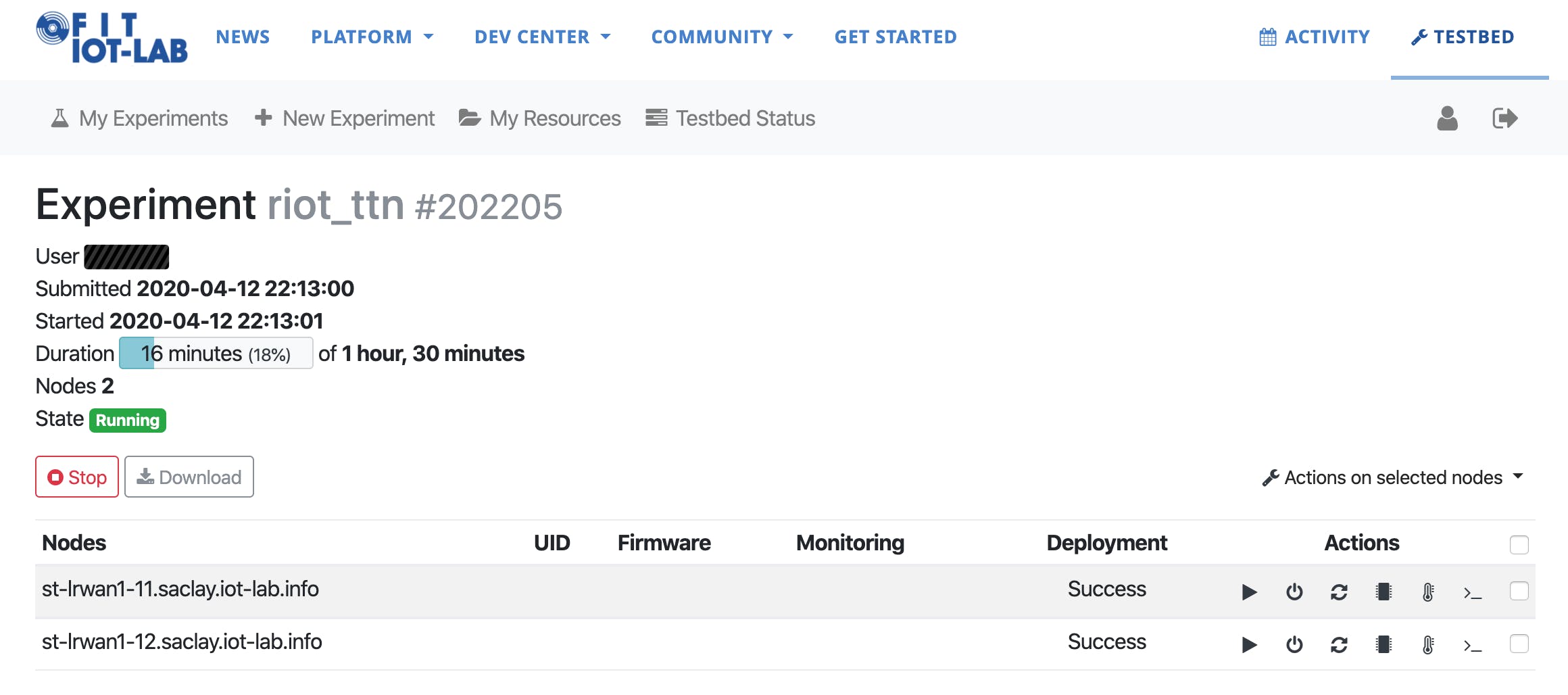
Task: Open Actions on selected nodes dropdown
Action: [1392, 477]
